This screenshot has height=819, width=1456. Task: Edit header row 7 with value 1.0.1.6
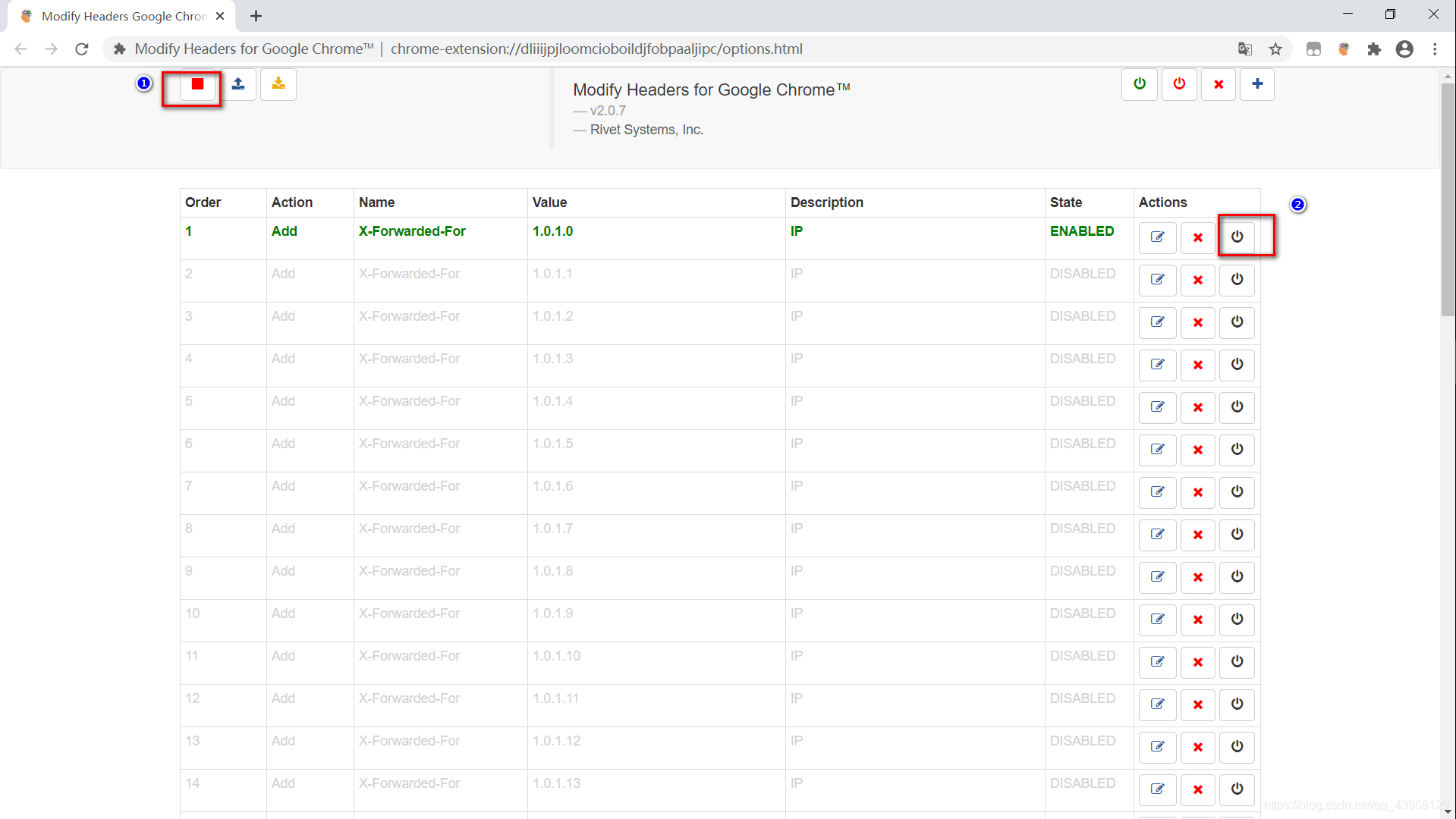coord(1158,492)
